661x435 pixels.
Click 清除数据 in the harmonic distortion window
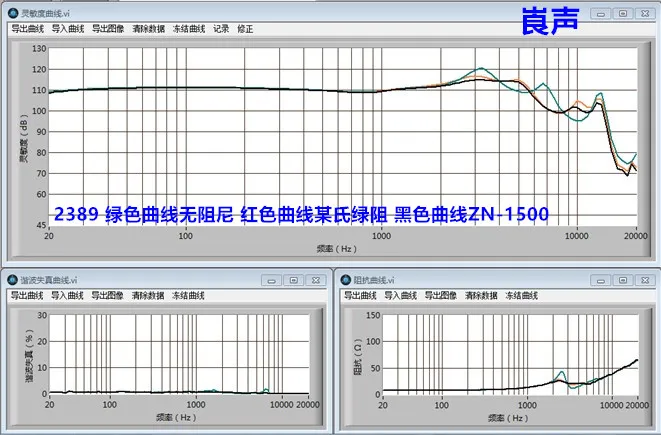tap(148, 295)
